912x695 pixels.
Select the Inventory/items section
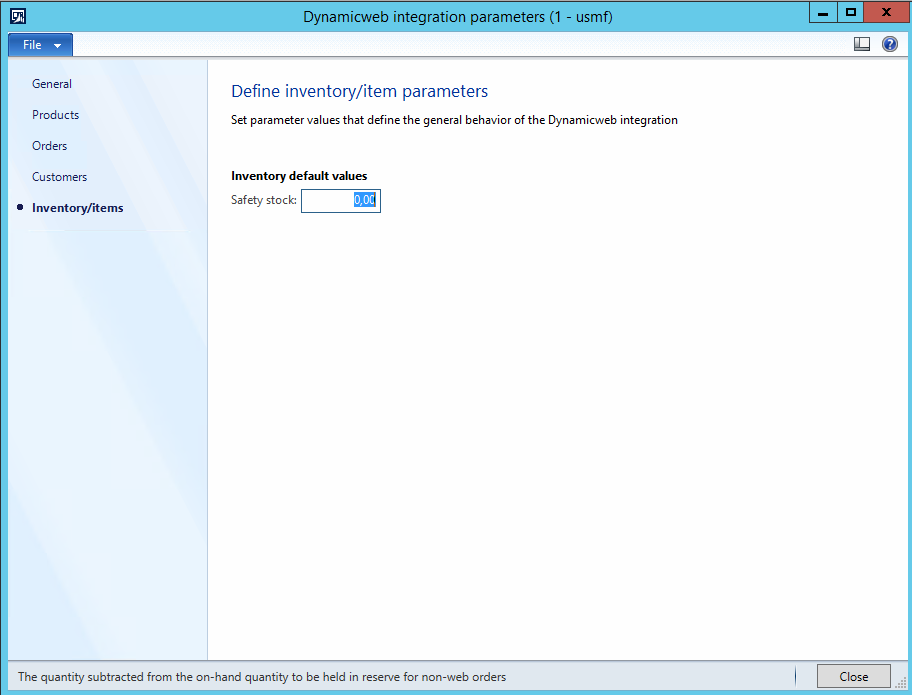78,208
